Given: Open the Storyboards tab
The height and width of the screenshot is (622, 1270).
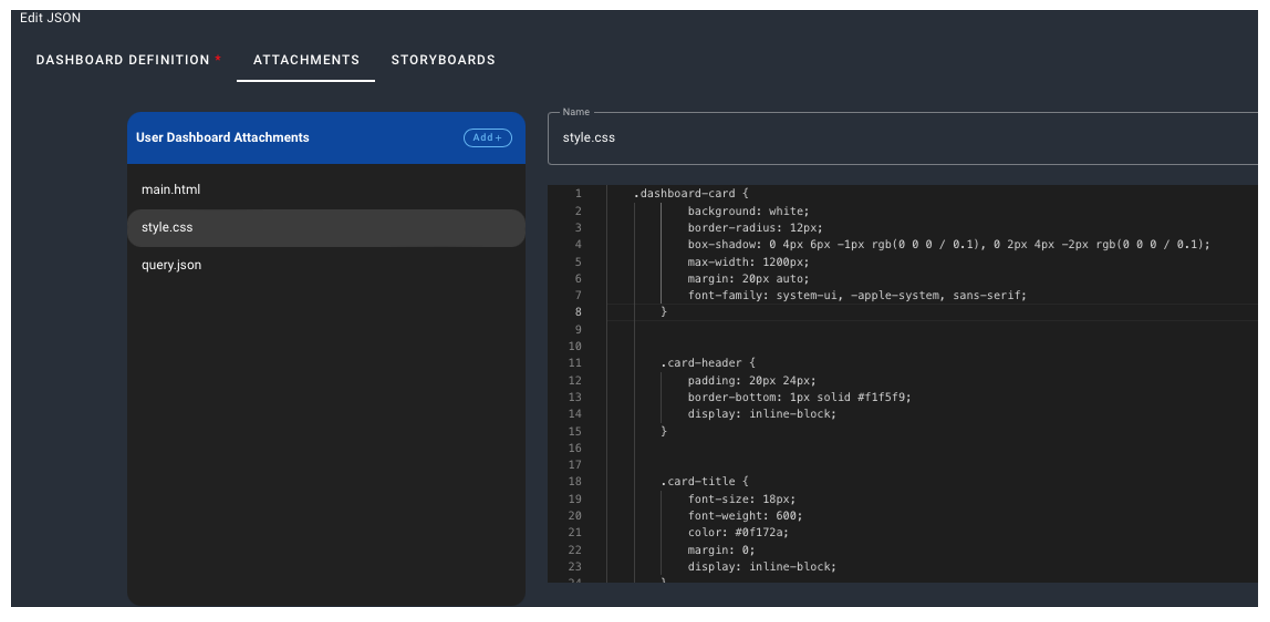Looking at the screenshot, I should (443, 60).
